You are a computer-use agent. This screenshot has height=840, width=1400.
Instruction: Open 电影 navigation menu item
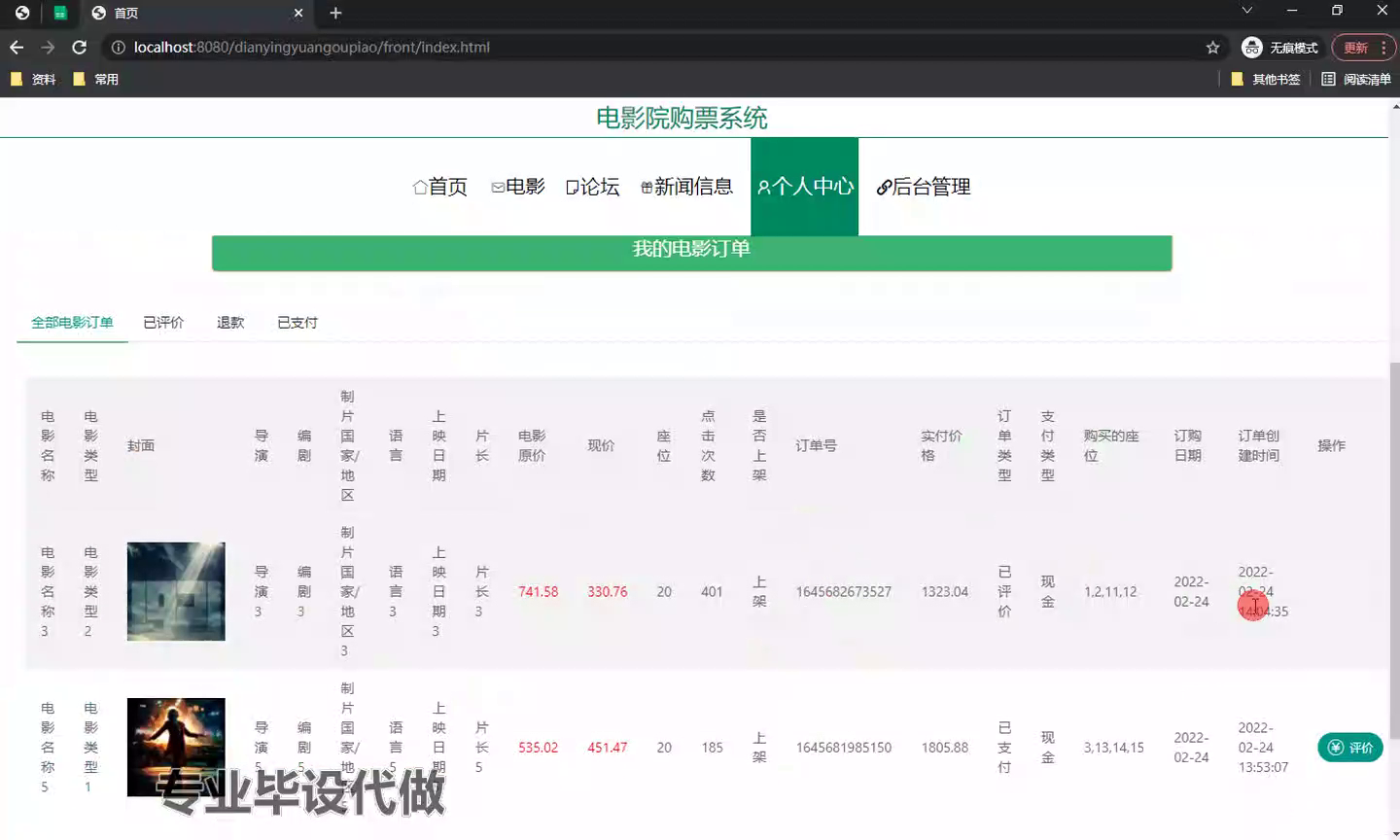pos(518,187)
